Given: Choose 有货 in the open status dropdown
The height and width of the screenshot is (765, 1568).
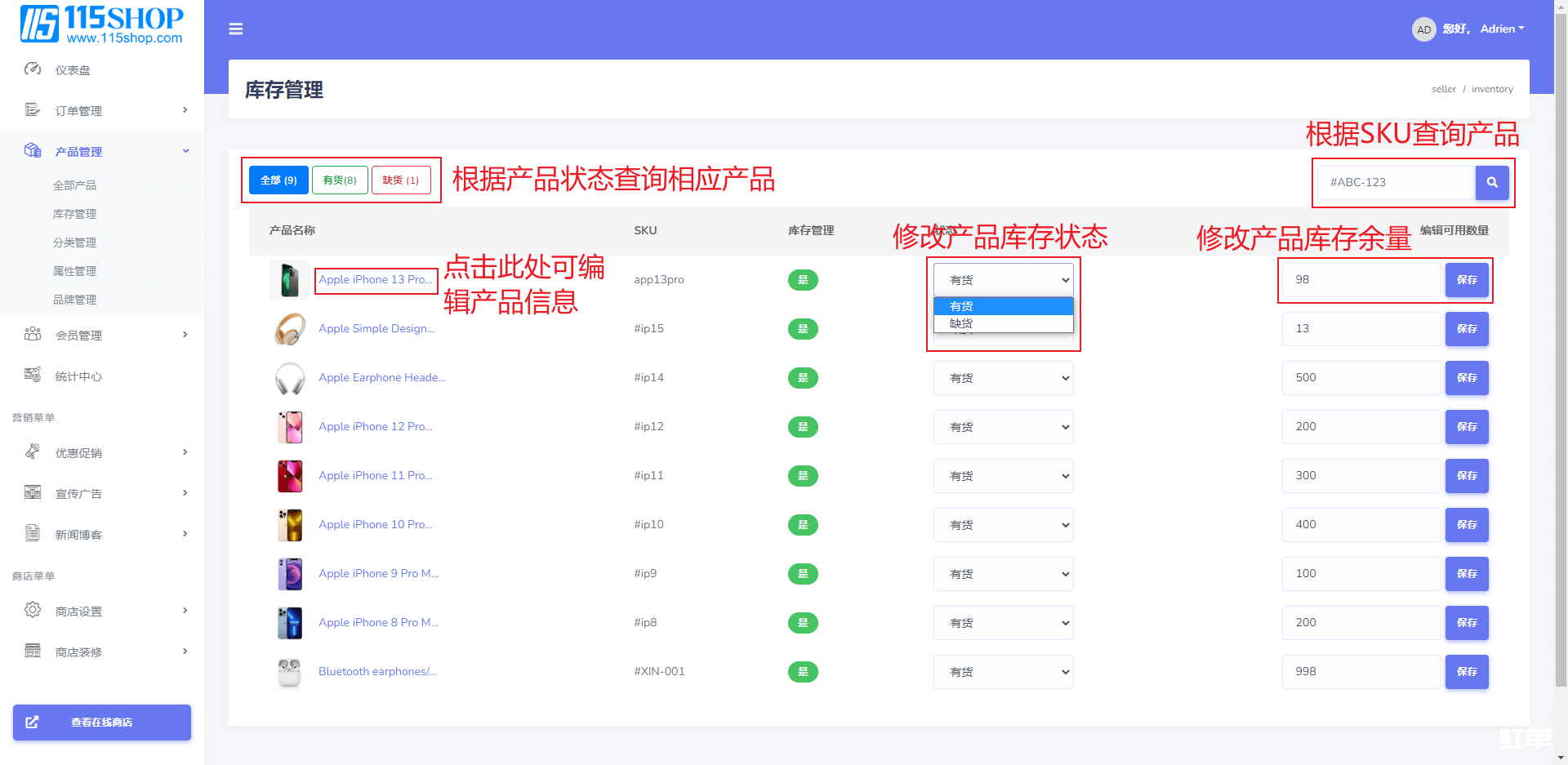Looking at the screenshot, I should coord(1003,306).
